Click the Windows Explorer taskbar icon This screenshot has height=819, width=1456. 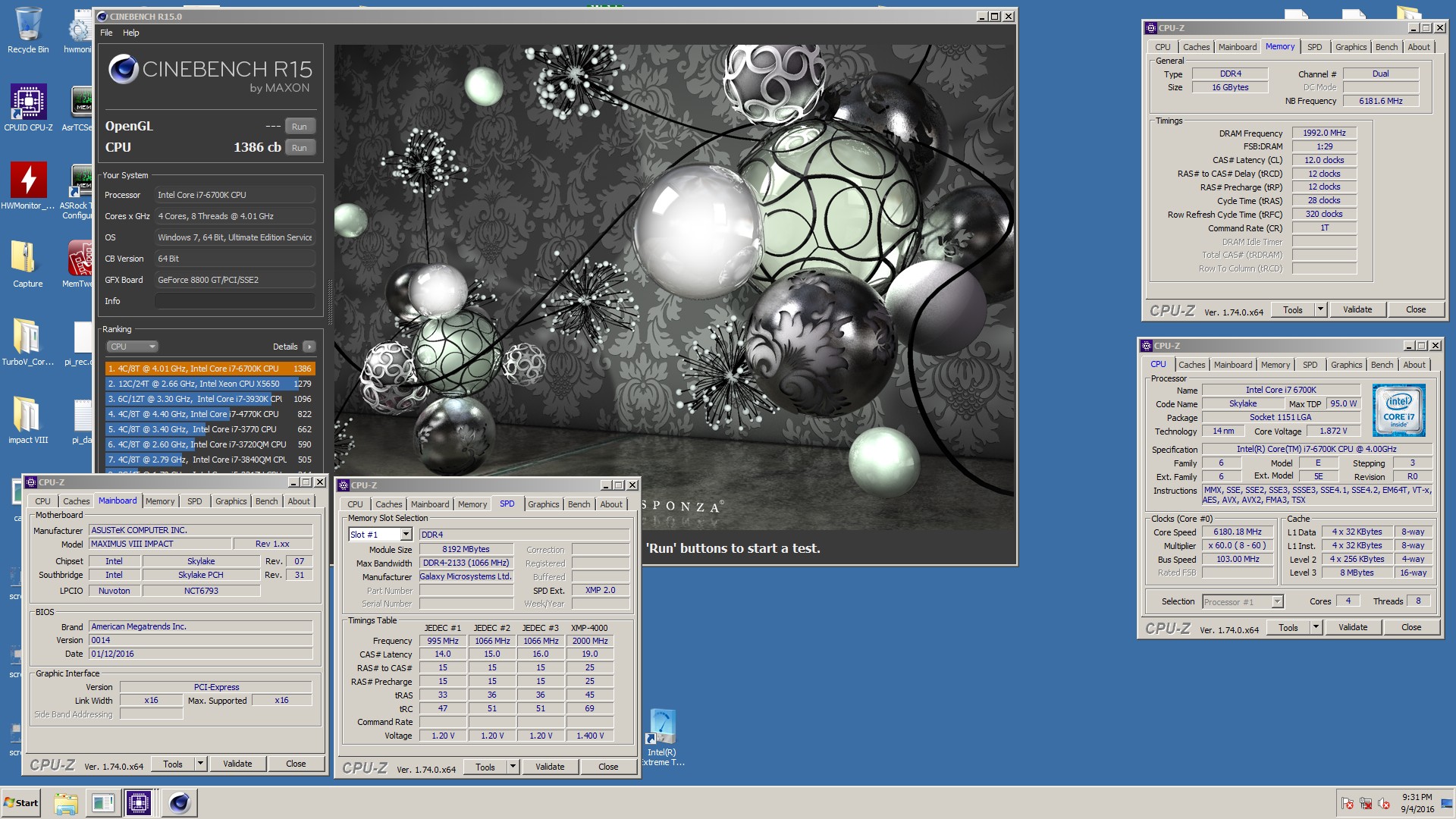[x=66, y=803]
